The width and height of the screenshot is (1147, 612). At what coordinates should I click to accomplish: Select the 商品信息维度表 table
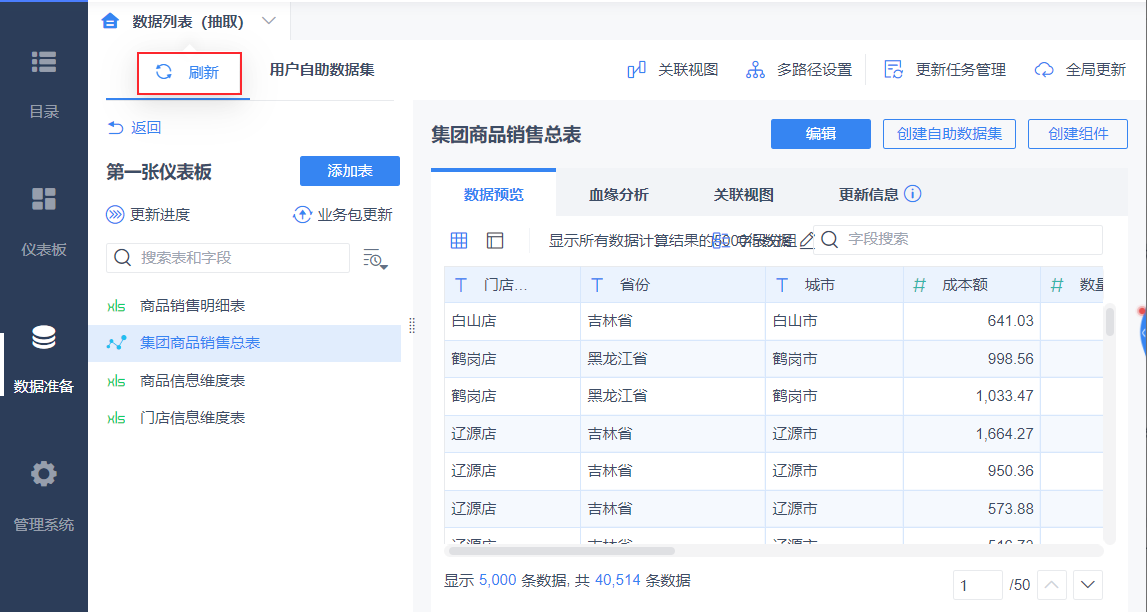click(x=244, y=381)
